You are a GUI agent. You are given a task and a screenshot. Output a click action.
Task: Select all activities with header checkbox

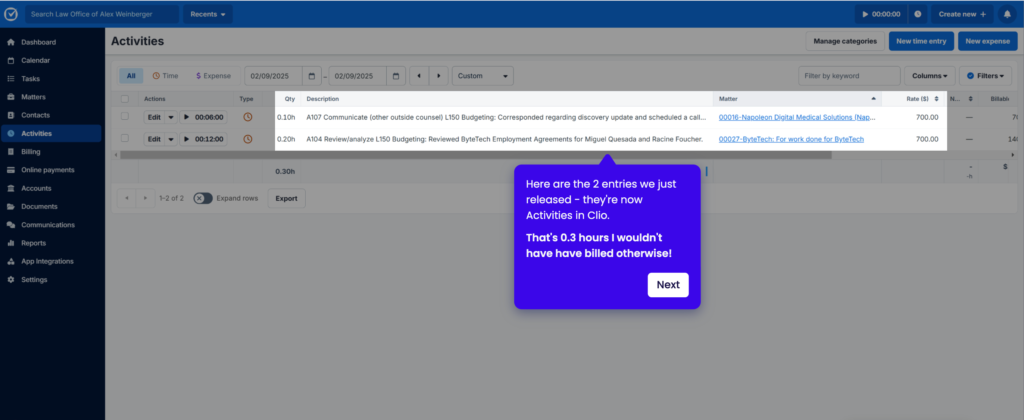pyautogui.click(x=124, y=99)
